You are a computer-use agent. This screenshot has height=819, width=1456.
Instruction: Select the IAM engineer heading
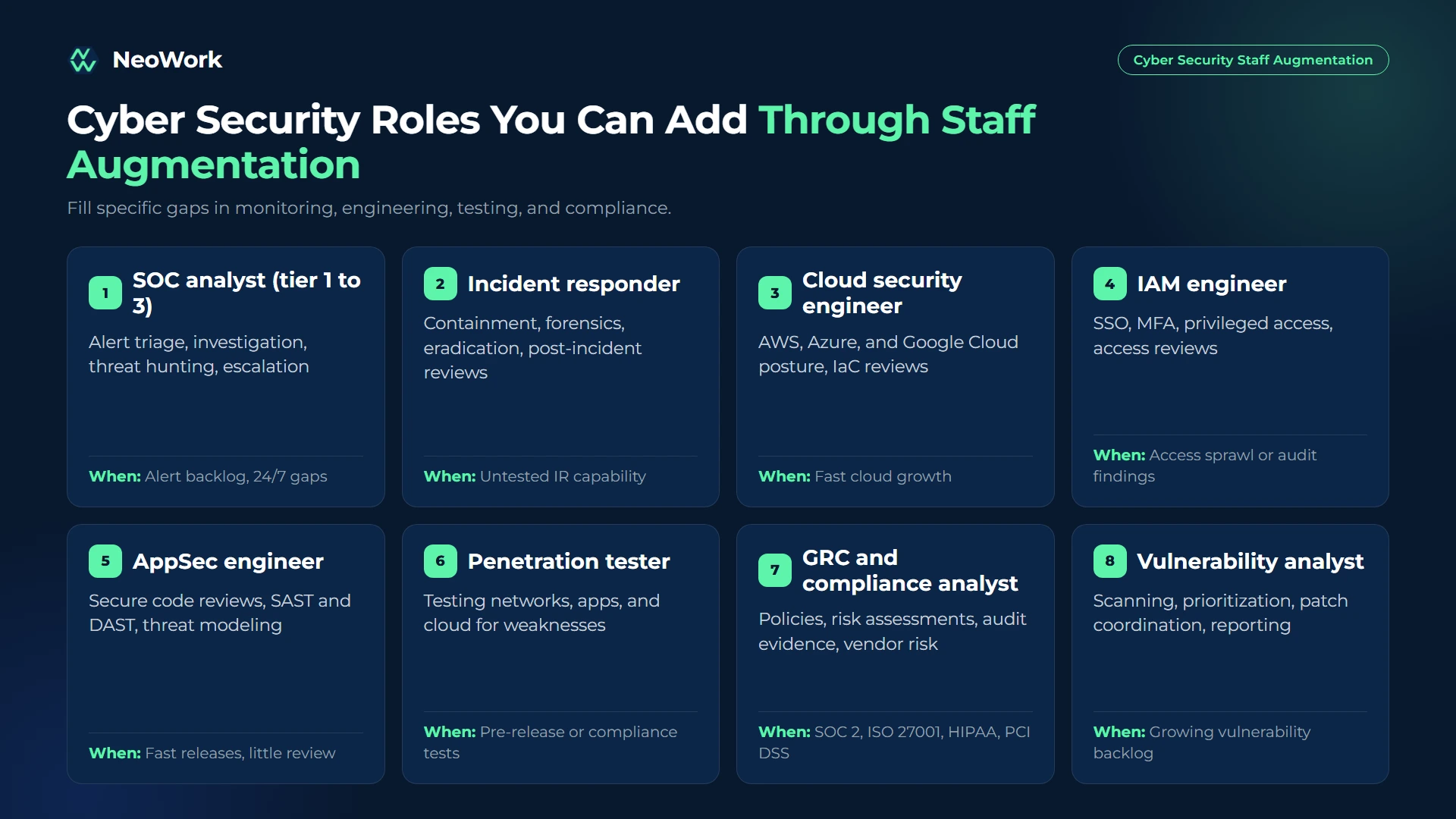pos(1212,284)
